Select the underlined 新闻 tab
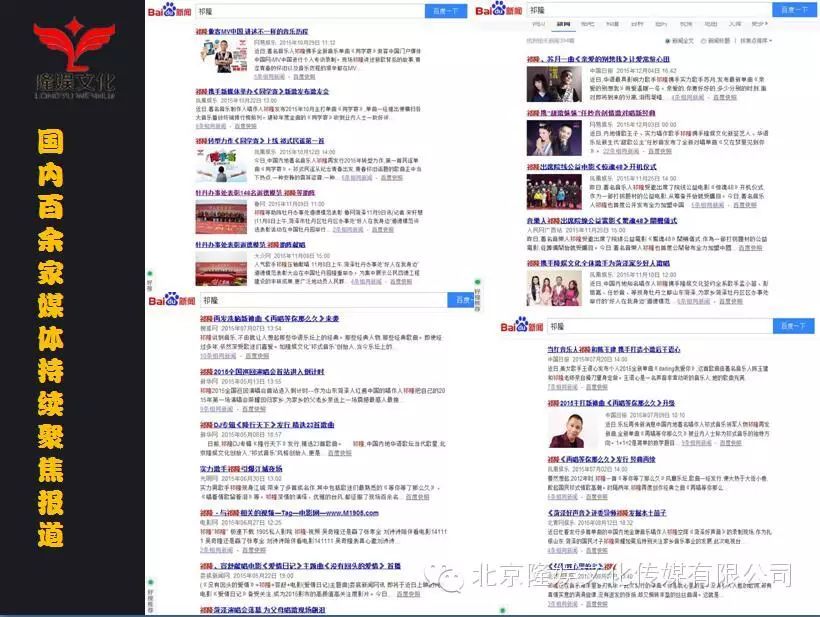The image size is (820, 617). (x=563, y=24)
